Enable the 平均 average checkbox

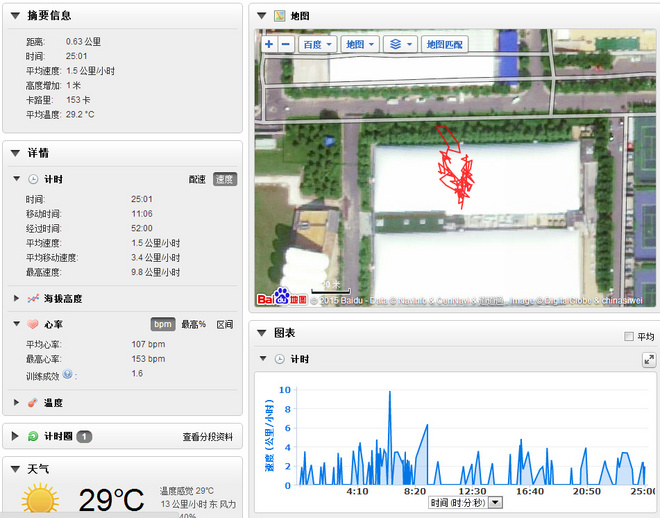[x=628, y=337]
